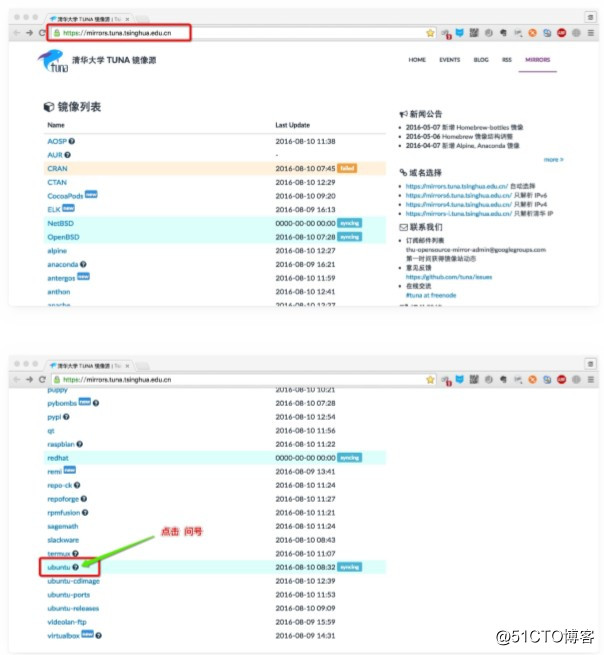Click the help icon beside anaconda

point(83,264)
